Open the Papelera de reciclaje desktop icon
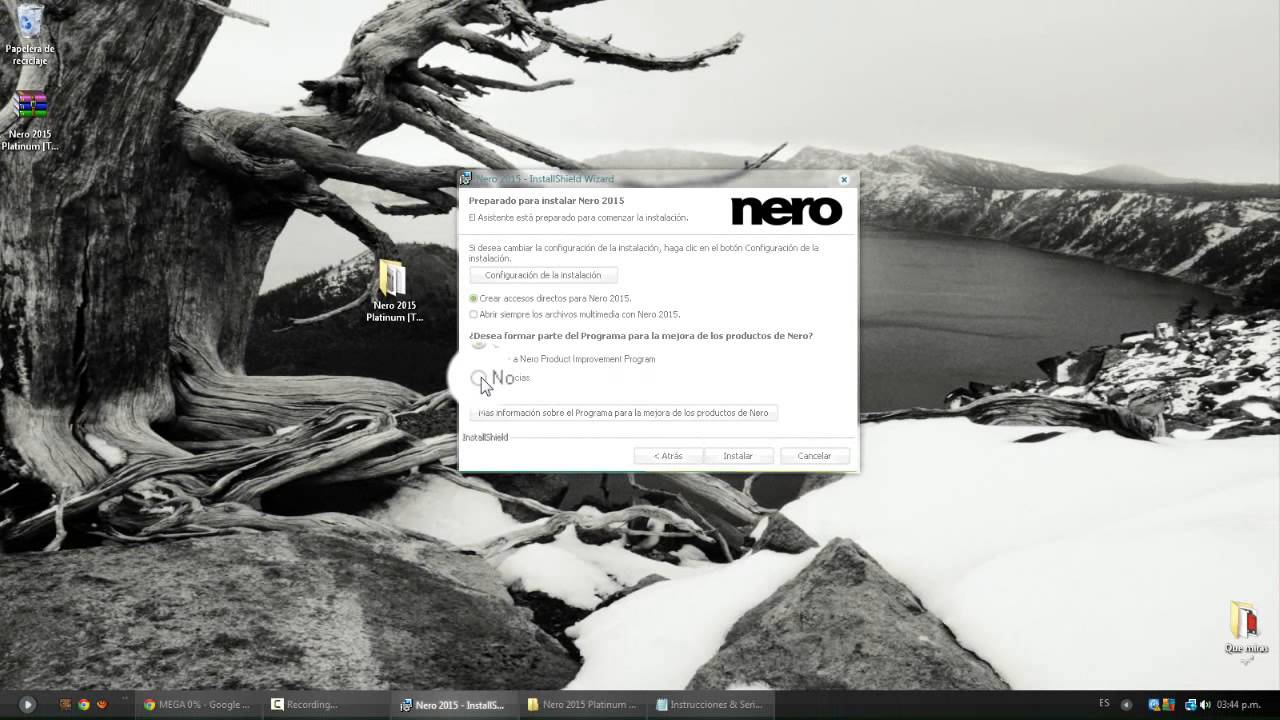 (30, 35)
